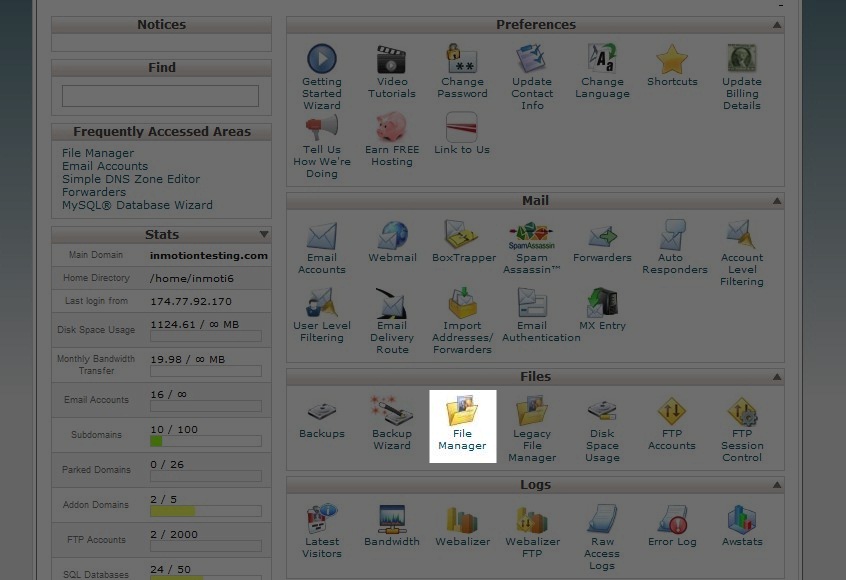Viewport: 846px width, 580px height.
Task: Open the Link to Us icon
Action: click(462, 127)
